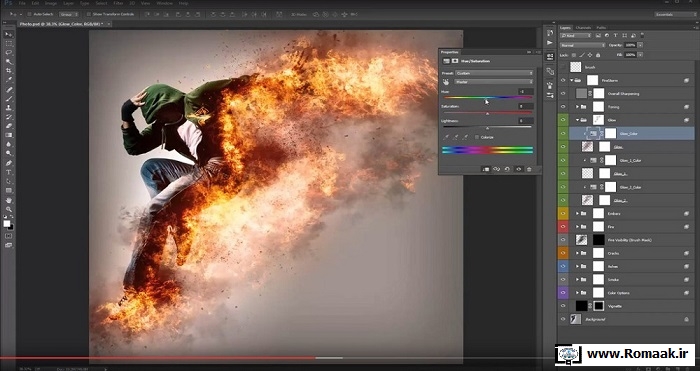Image resolution: width=700 pixels, height=371 pixels.
Task: Open the History panel icon in collapsed dock
Action: pos(550,33)
